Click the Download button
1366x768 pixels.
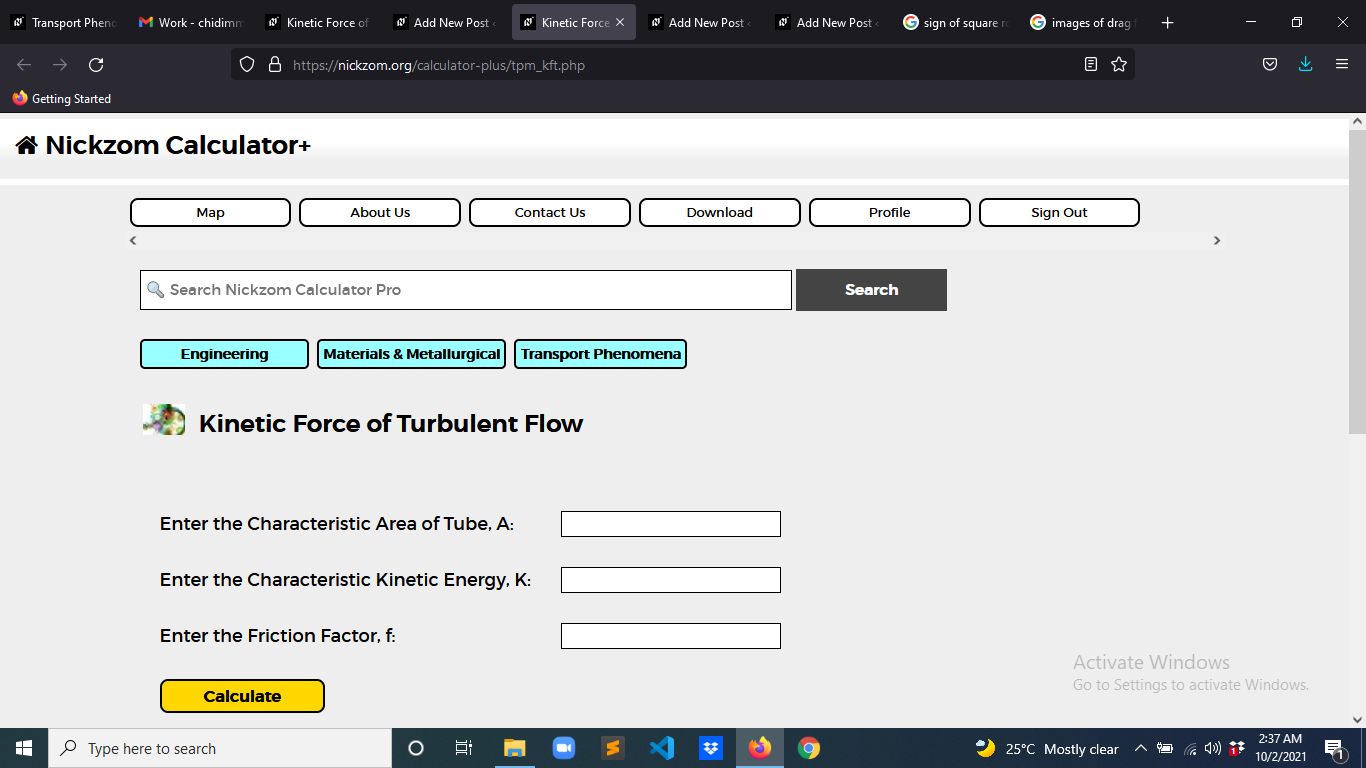click(720, 212)
